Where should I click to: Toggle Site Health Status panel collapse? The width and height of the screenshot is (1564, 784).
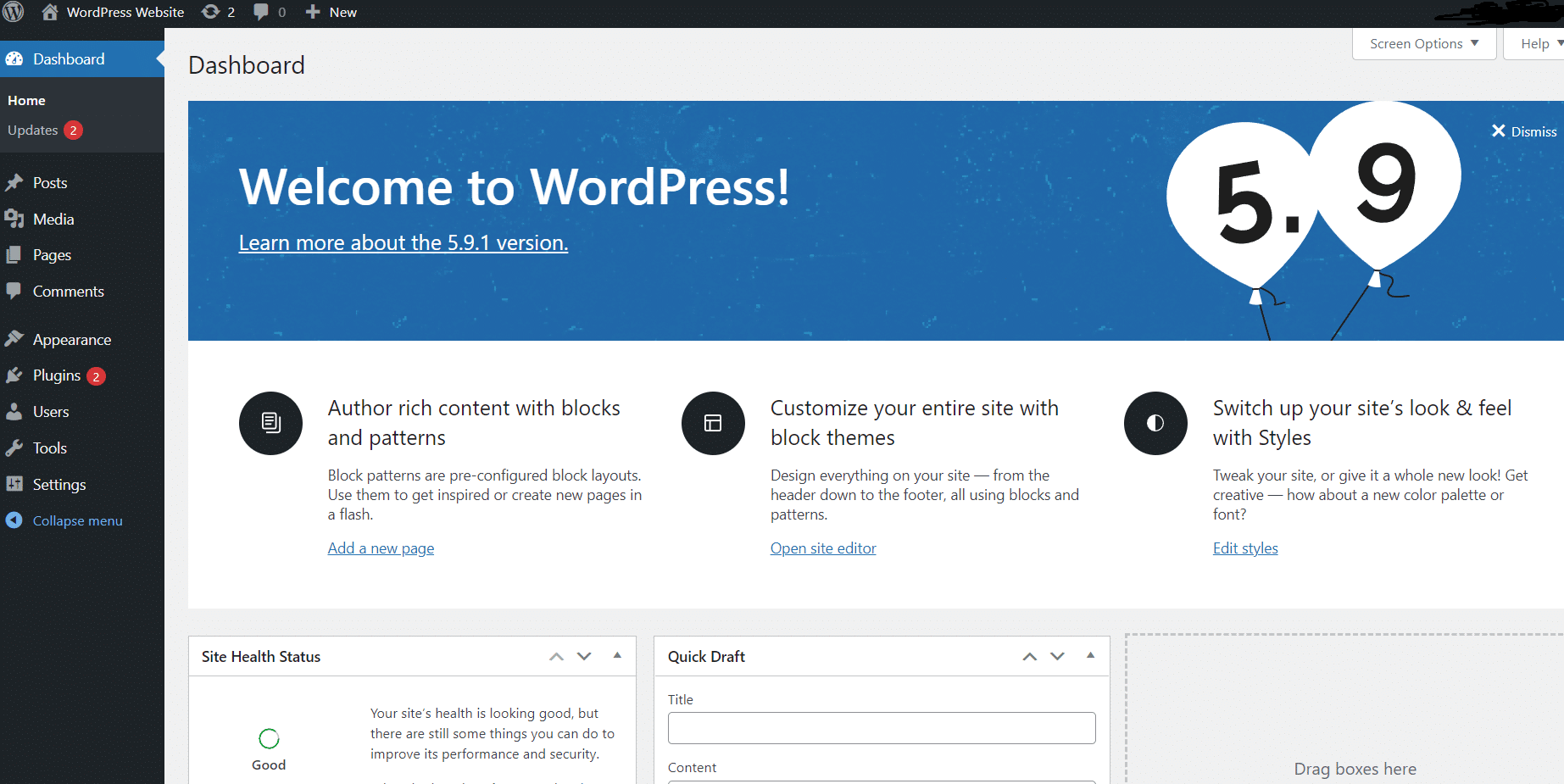pos(617,655)
